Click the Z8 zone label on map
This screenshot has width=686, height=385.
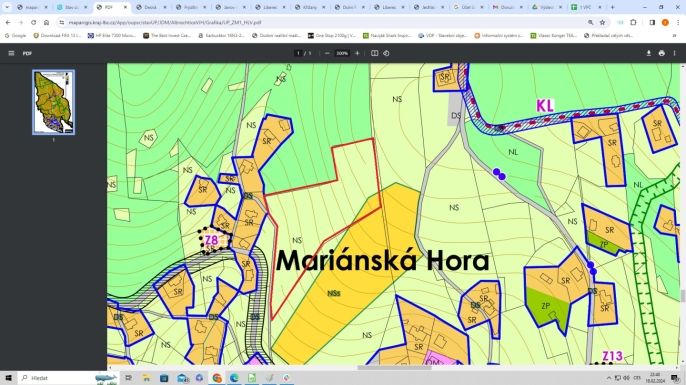pos(211,240)
